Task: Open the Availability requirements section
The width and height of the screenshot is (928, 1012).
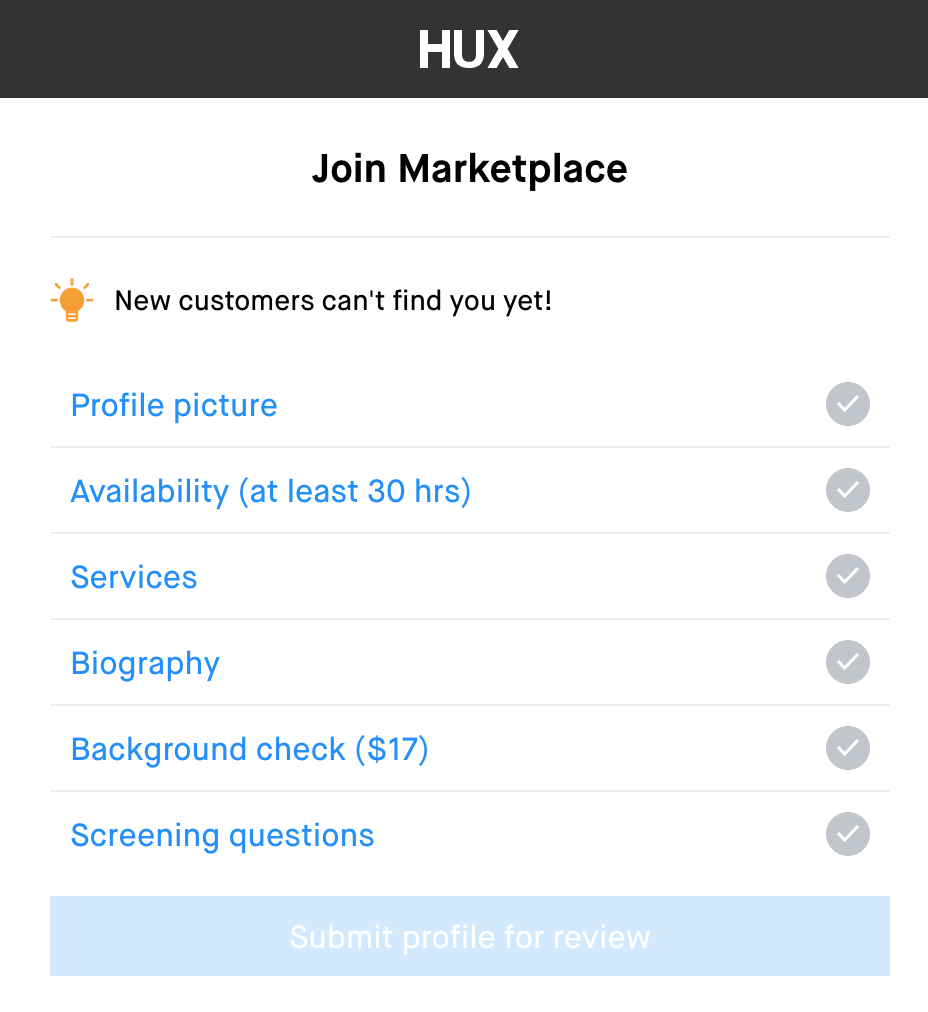Action: [270, 491]
